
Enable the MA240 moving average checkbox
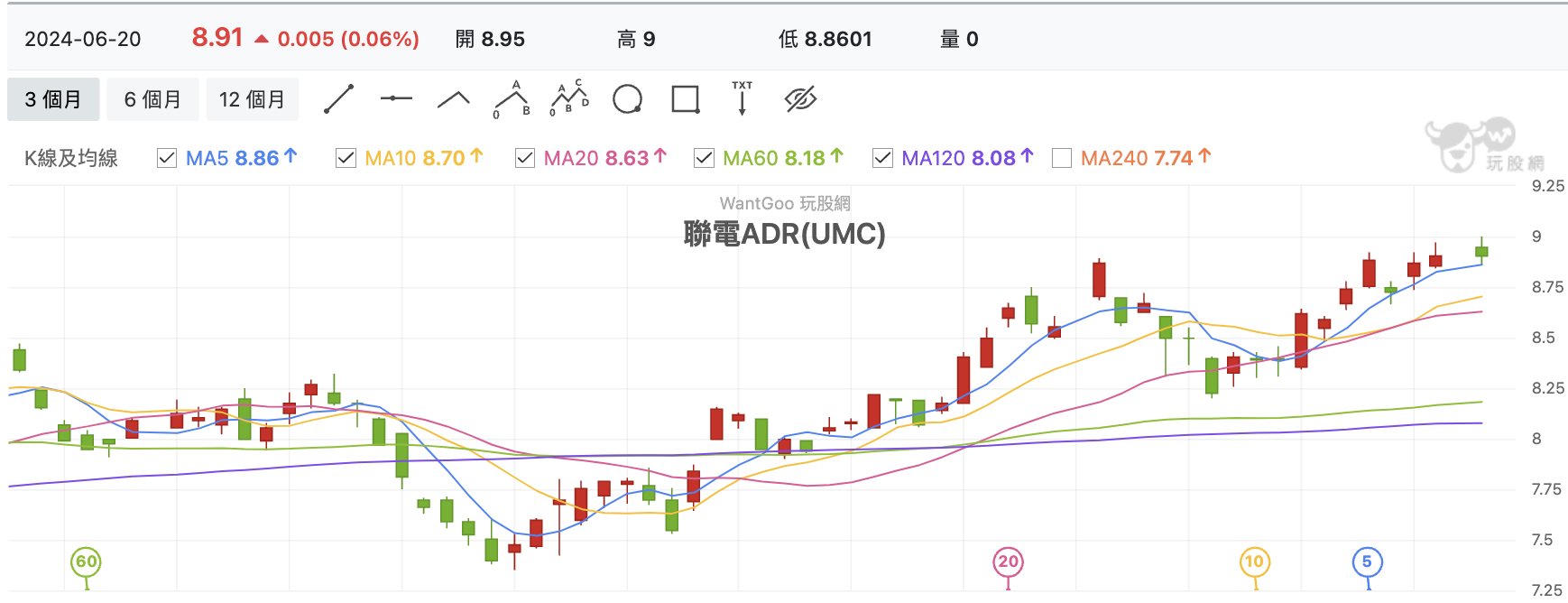tap(1062, 158)
